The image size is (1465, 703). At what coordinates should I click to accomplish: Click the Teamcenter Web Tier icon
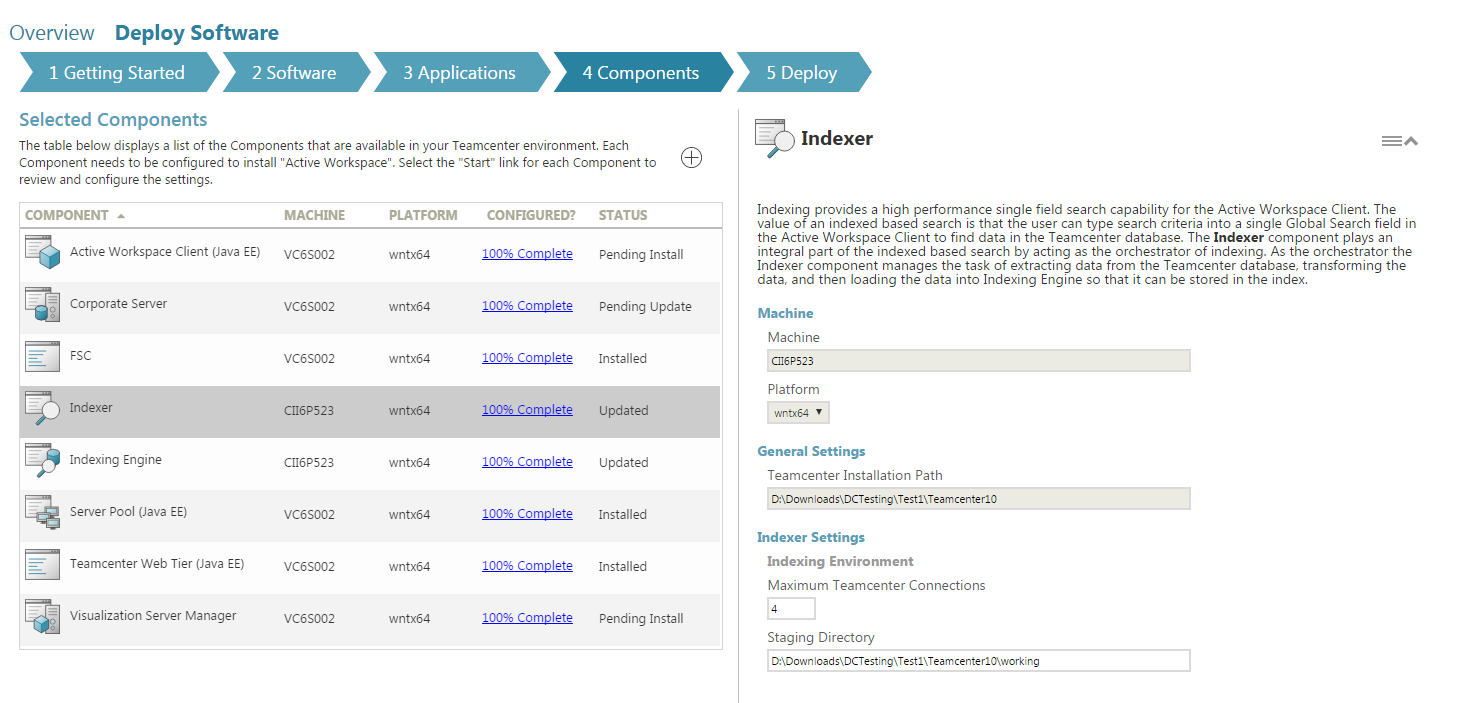pyautogui.click(x=43, y=565)
